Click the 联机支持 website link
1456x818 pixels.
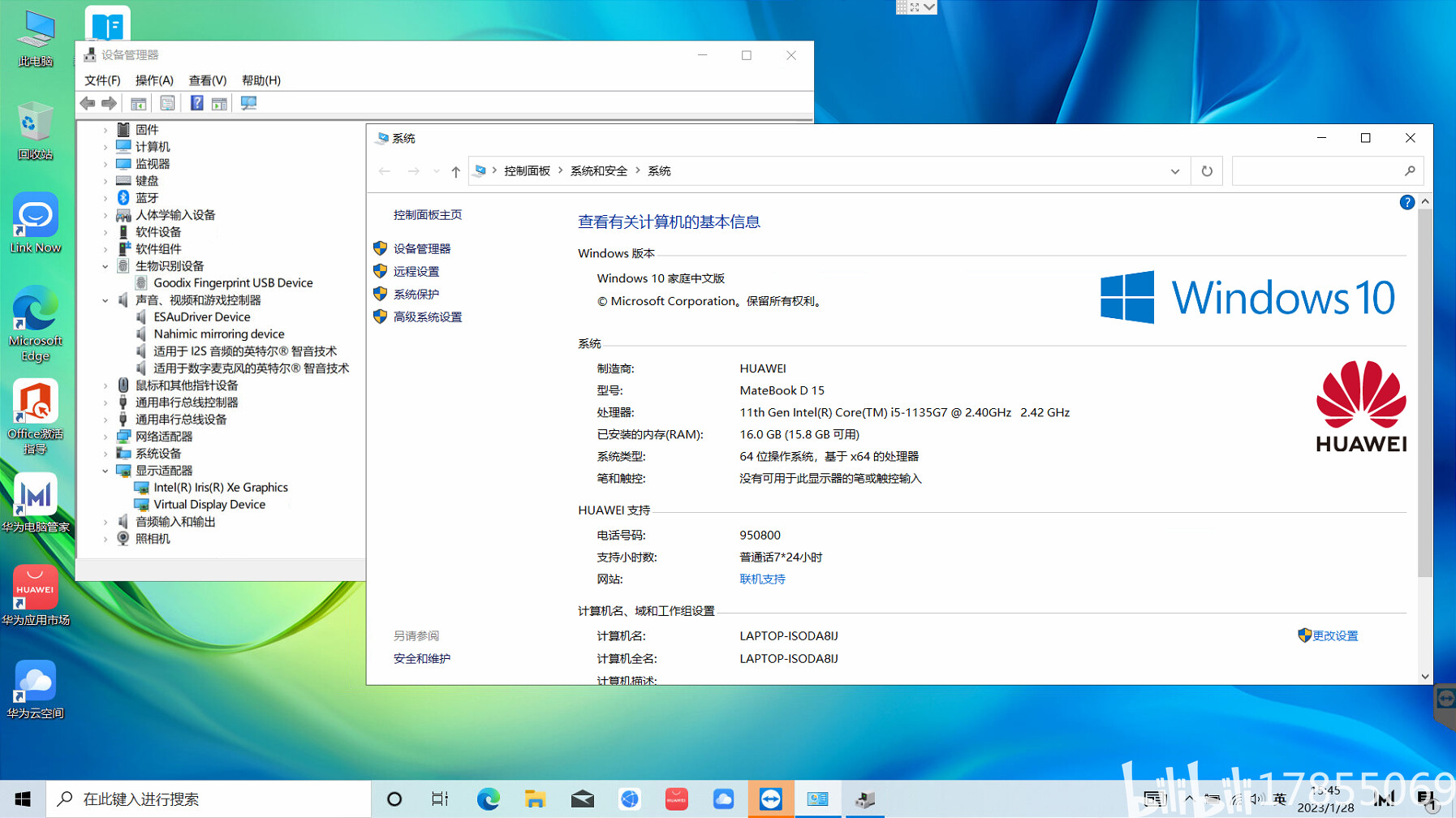762,579
